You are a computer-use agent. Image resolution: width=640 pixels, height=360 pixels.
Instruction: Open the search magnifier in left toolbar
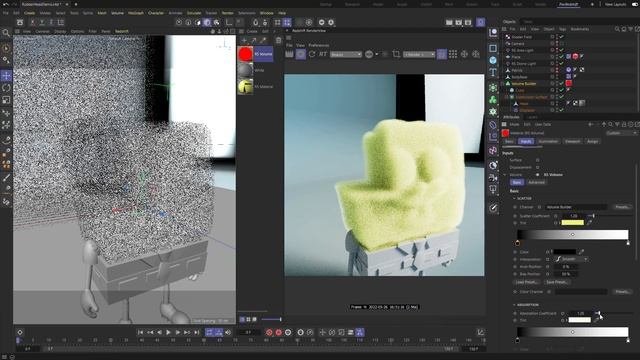click(x=6, y=33)
